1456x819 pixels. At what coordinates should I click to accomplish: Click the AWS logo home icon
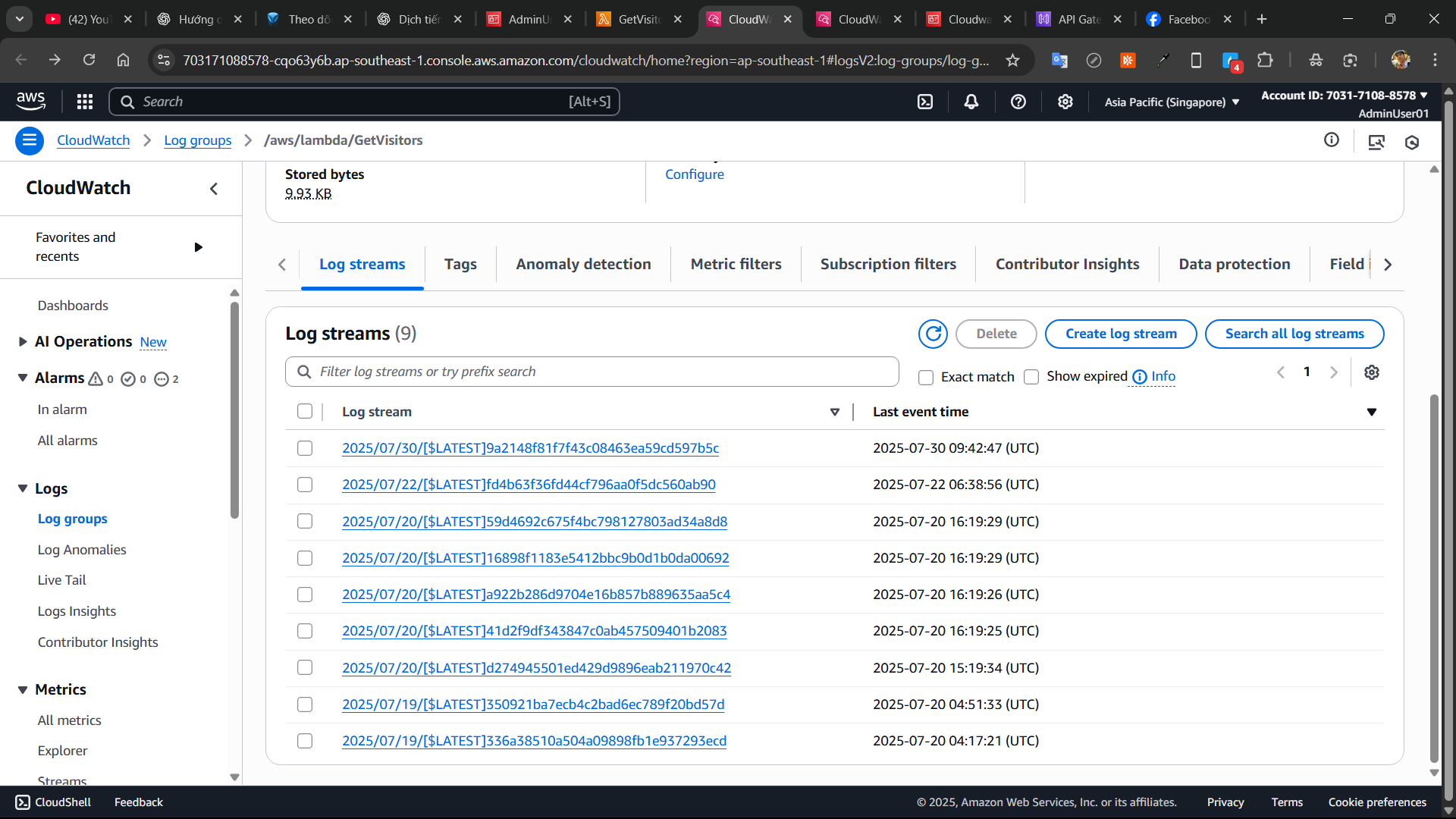[x=31, y=101]
